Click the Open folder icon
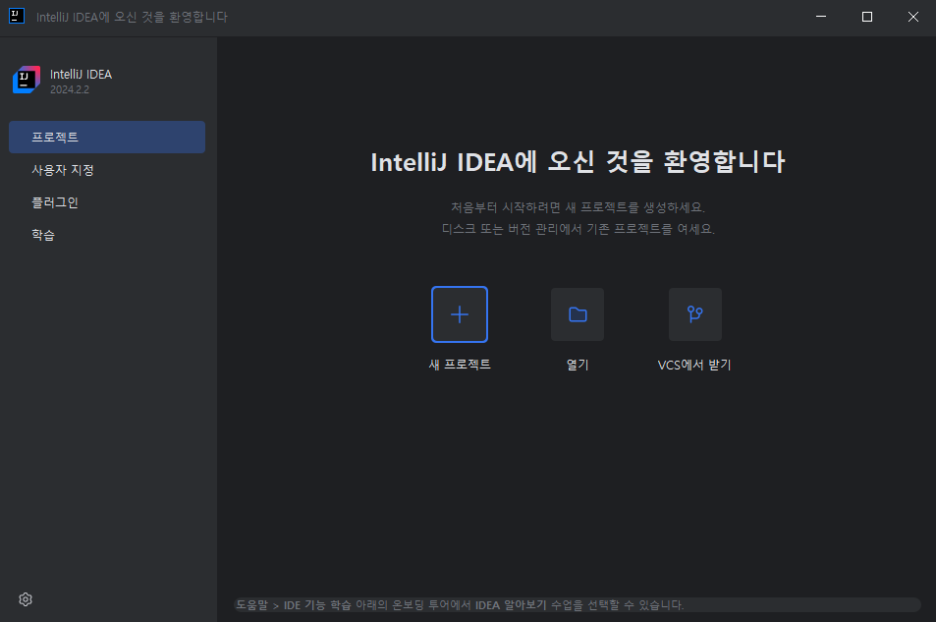Image resolution: width=936 pixels, height=622 pixels. [x=577, y=315]
